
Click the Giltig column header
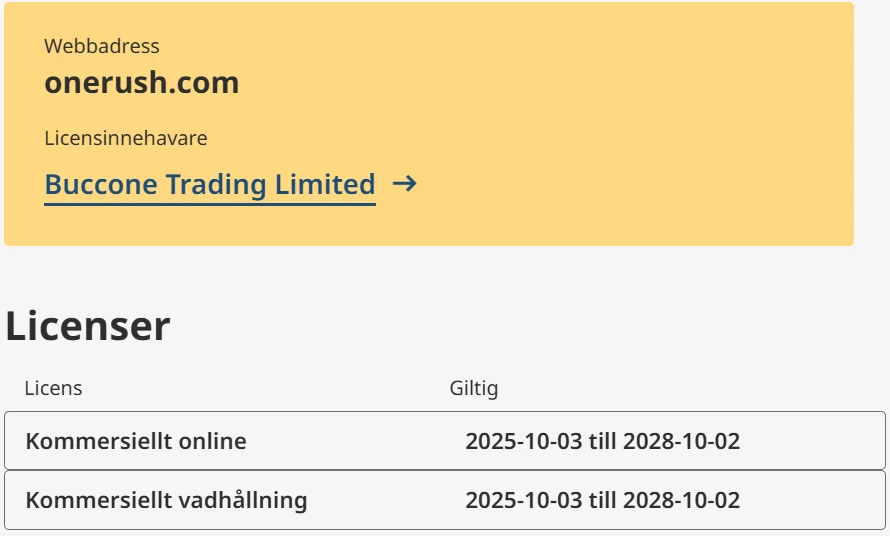coord(474,388)
